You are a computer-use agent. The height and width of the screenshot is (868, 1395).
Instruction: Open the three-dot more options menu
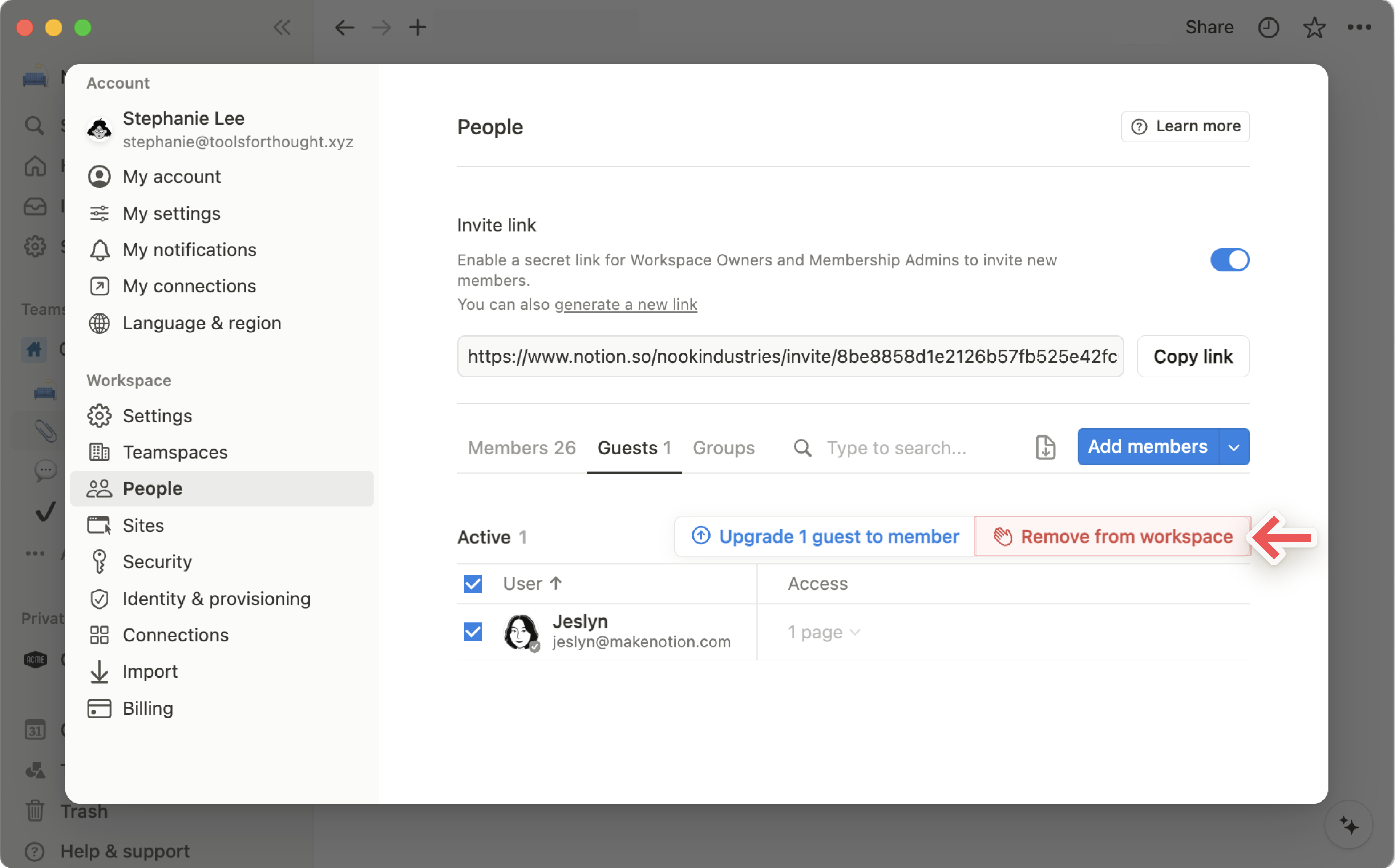tap(1359, 27)
